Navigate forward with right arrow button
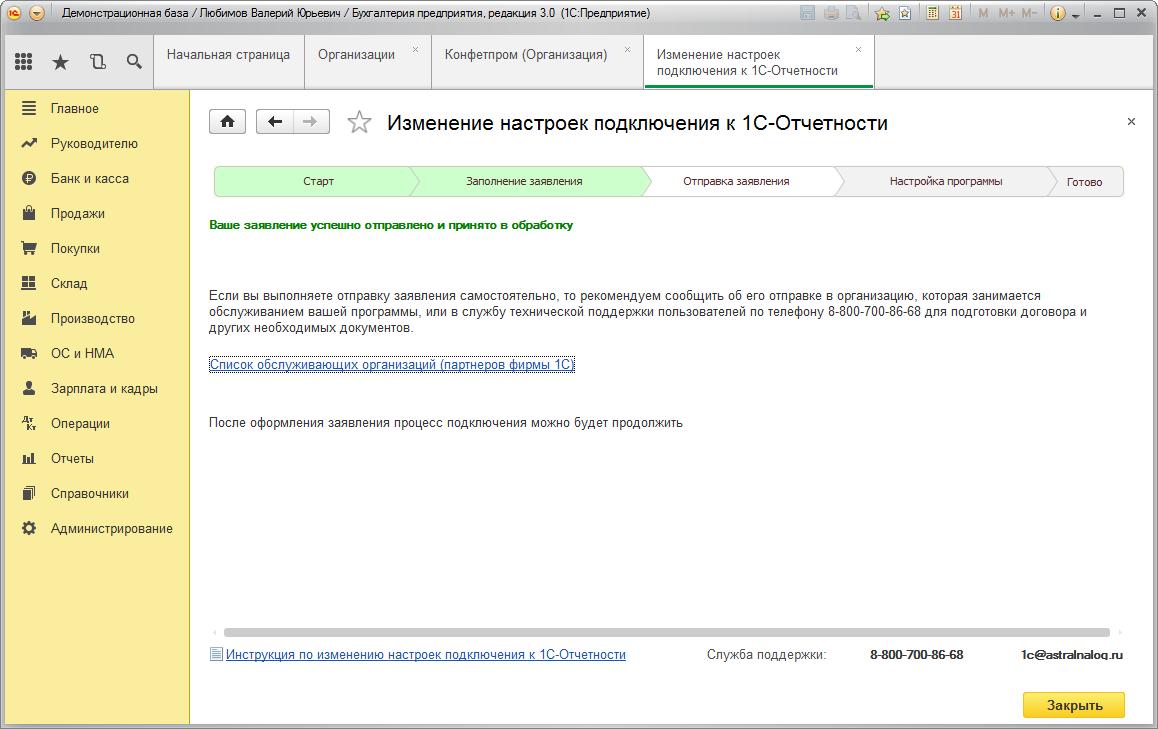 (x=311, y=122)
